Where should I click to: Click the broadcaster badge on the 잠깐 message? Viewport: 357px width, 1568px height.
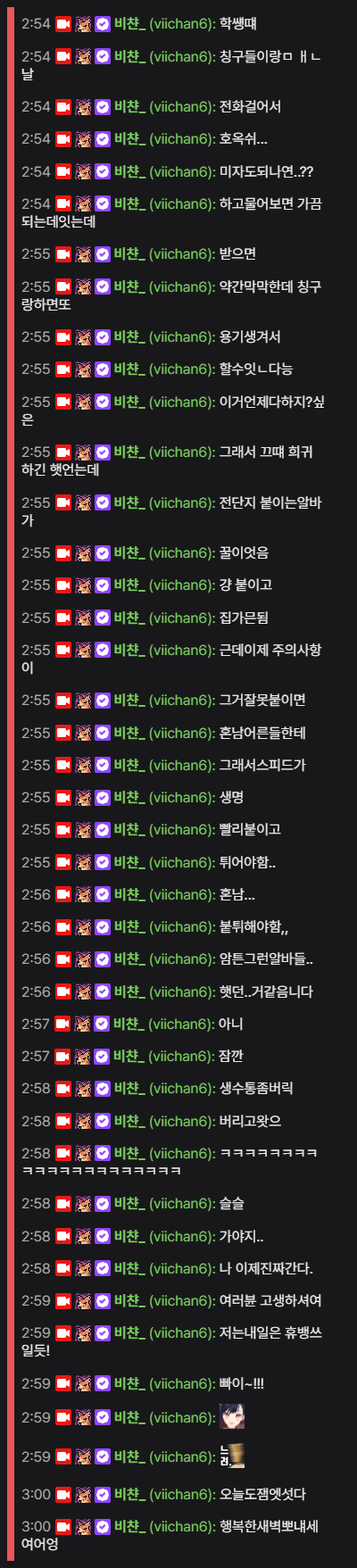(63, 1057)
